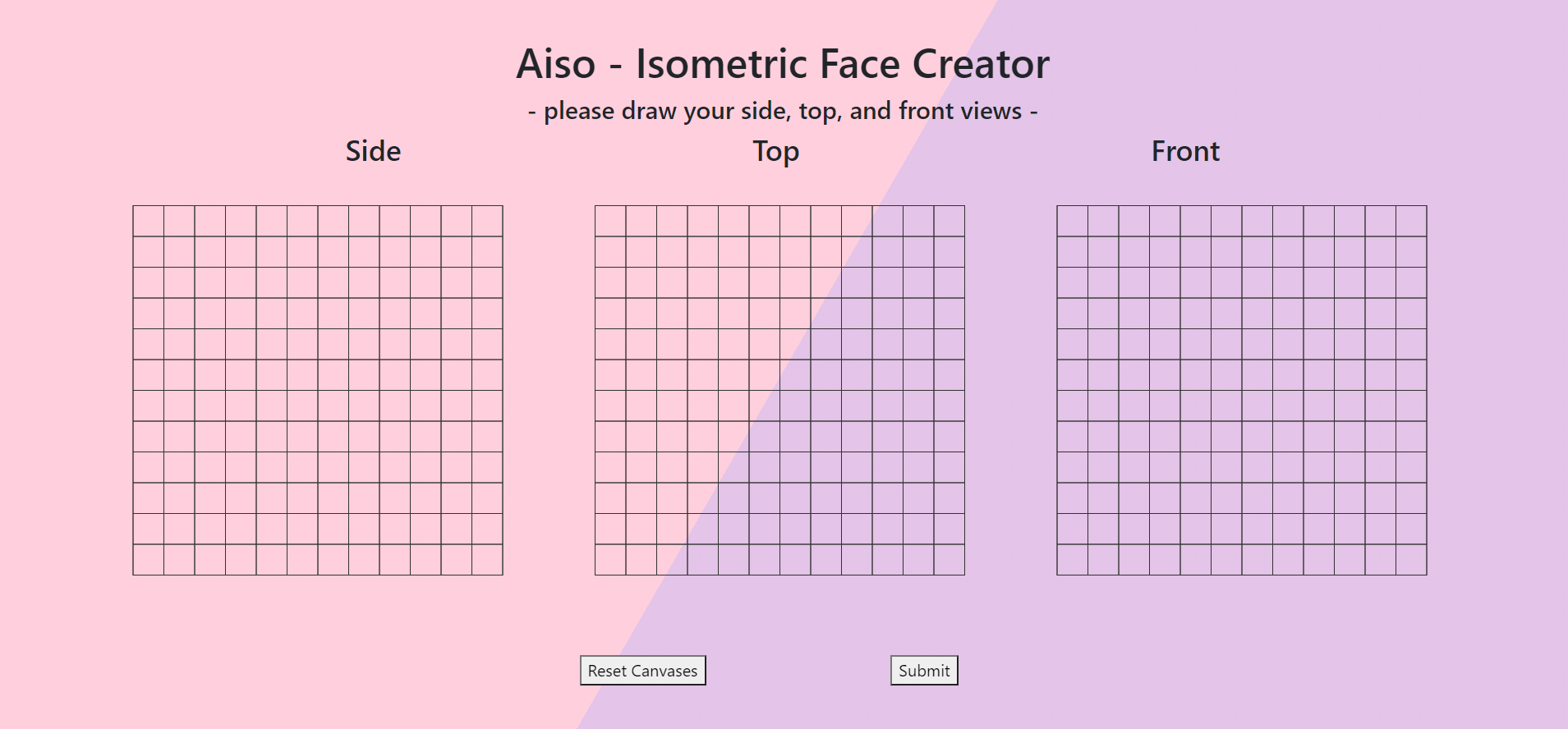Viewport: 1568px width, 729px height.
Task: Fill the bottom-right cell of Top grid
Action: click(950, 560)
